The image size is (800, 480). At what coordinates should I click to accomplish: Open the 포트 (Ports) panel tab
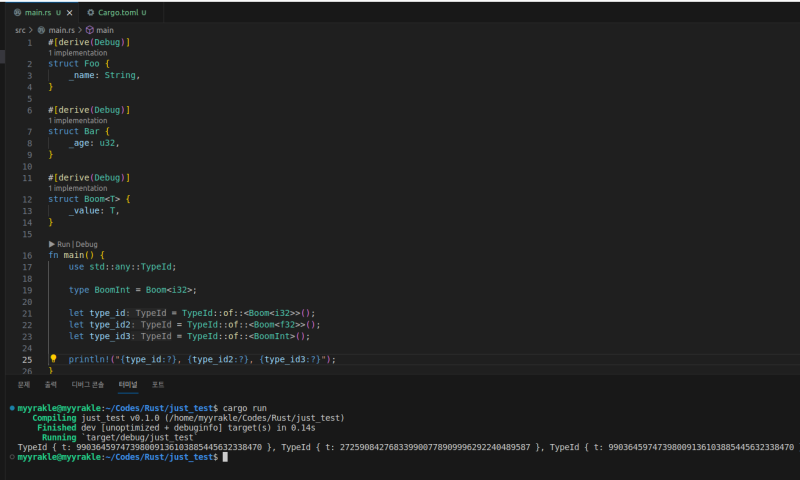point(158,385)
